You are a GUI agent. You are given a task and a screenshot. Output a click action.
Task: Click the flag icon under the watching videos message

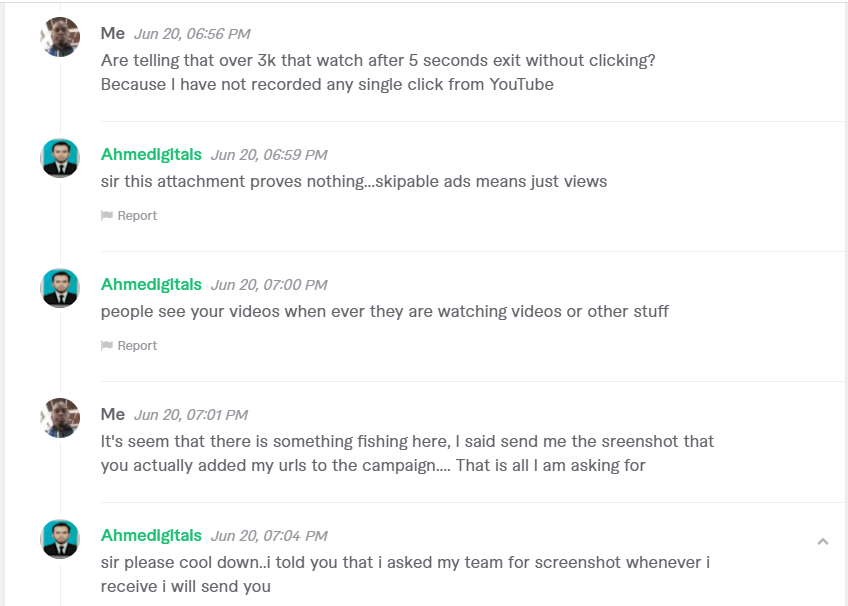107,345
